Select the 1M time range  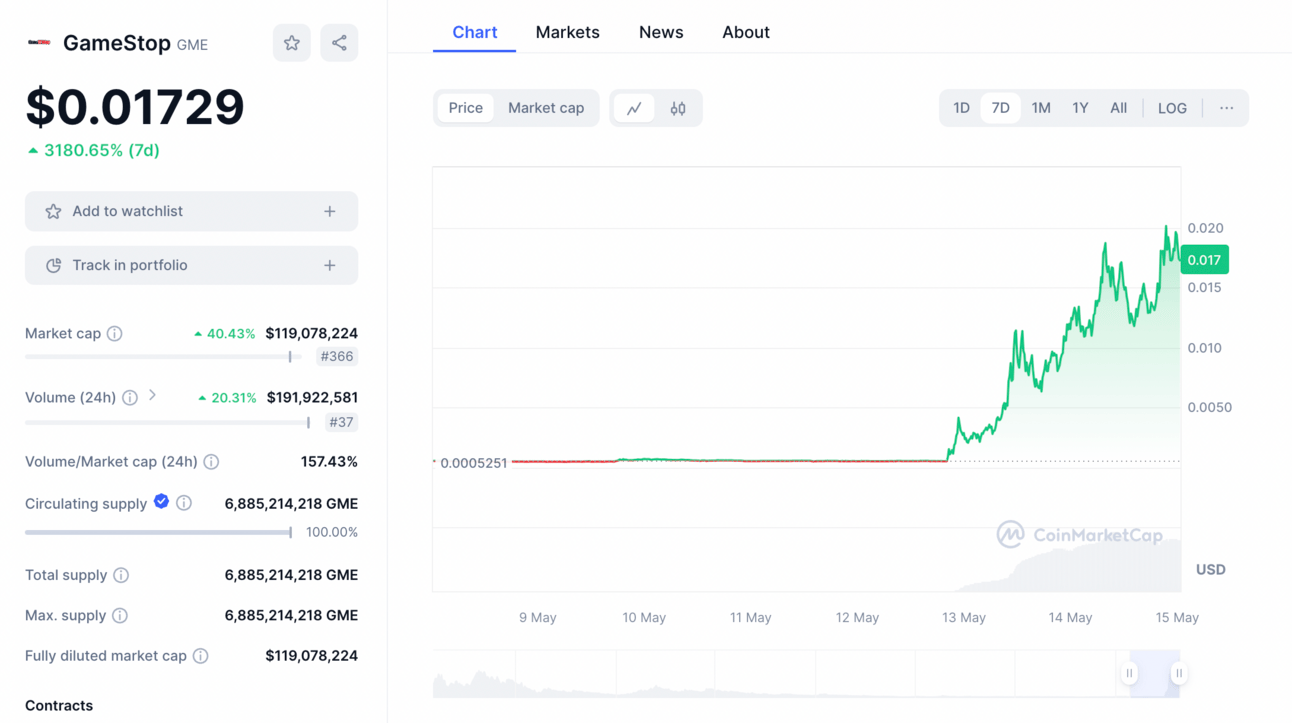[x=1041, y=108]
